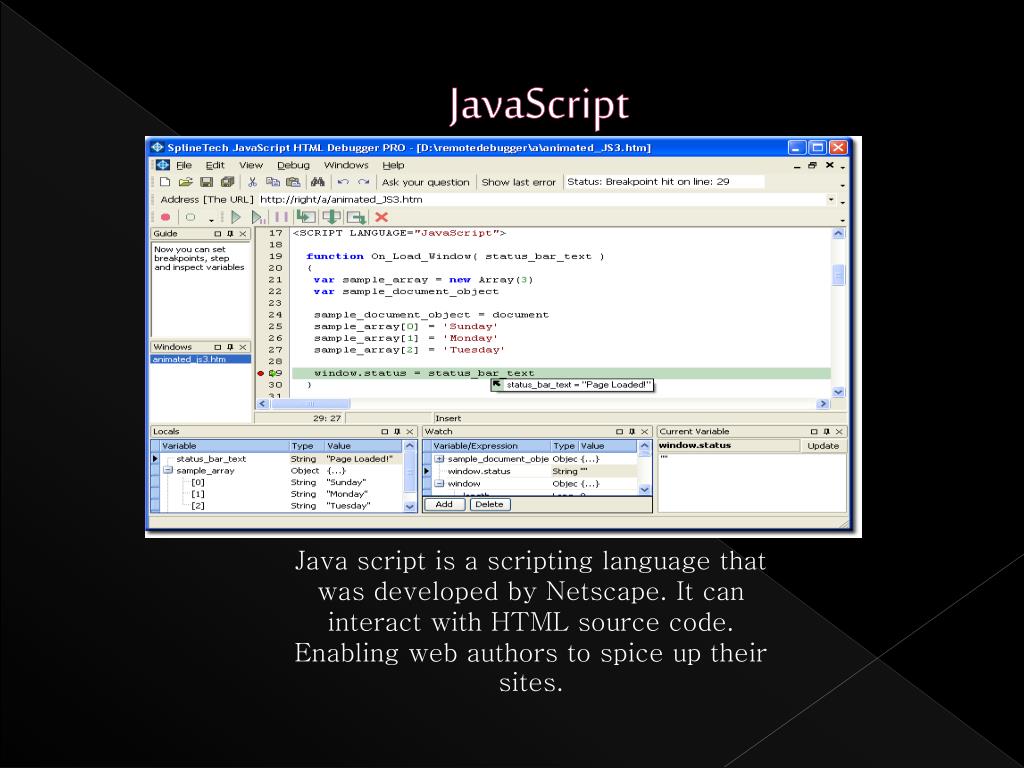Click the Step Into debug icon
Viewport: 1024px width, 768px height.
[x=306, y=217]
